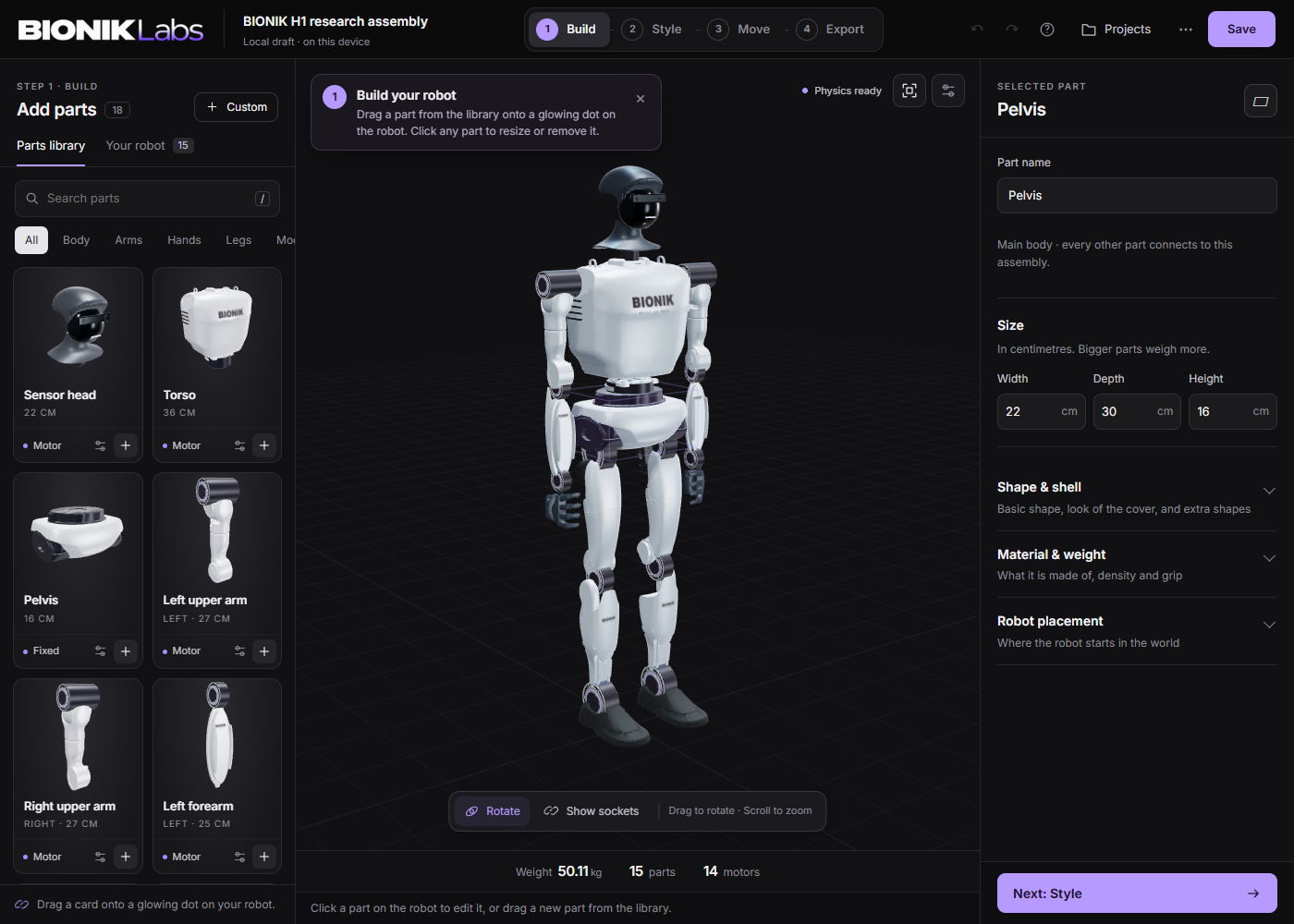The height and width of the screenshot is (924, 1294).
Task: Filter parts by Body
Action: tap(77, 240)
